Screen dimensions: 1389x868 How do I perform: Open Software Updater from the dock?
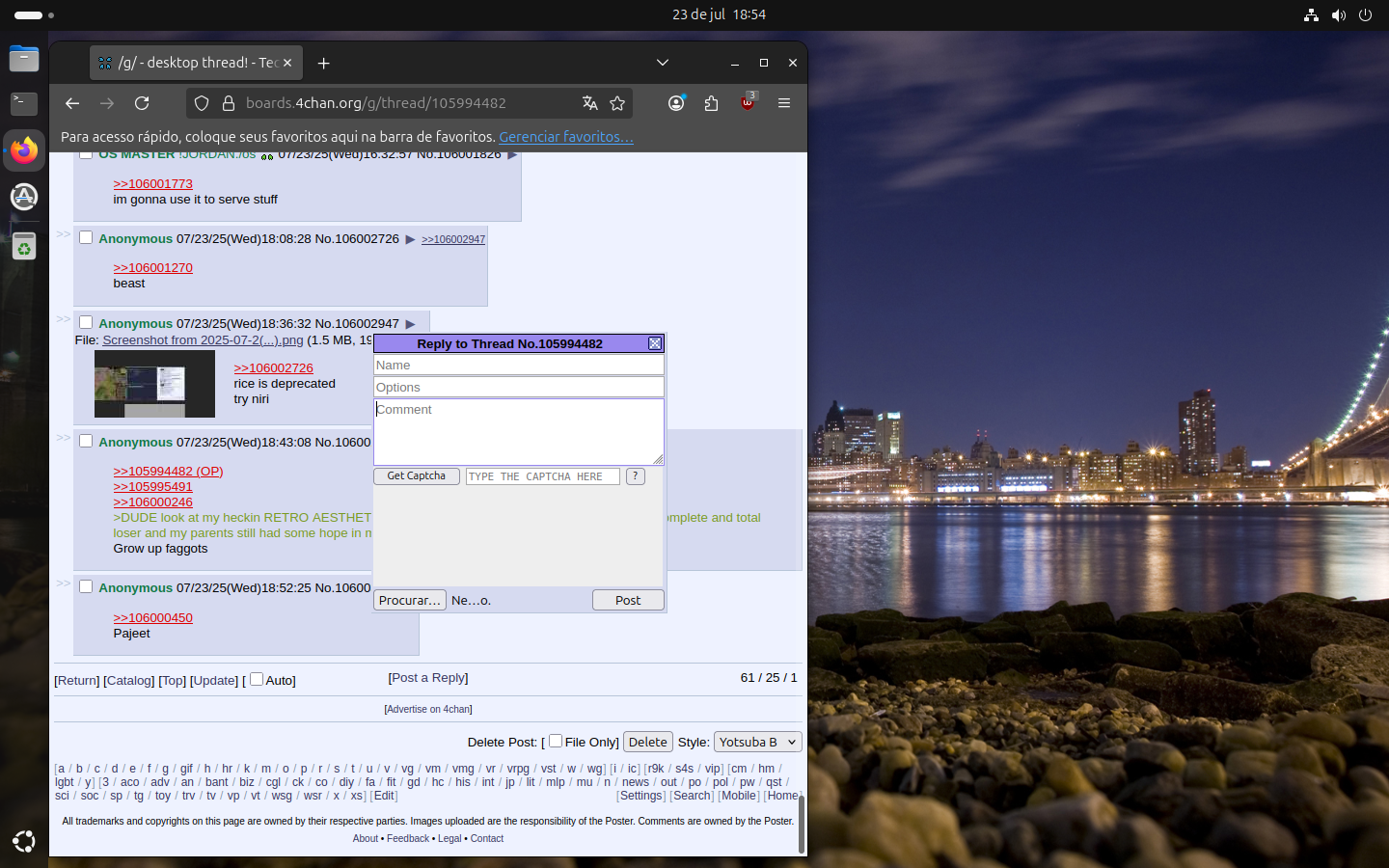click(24, 197)
